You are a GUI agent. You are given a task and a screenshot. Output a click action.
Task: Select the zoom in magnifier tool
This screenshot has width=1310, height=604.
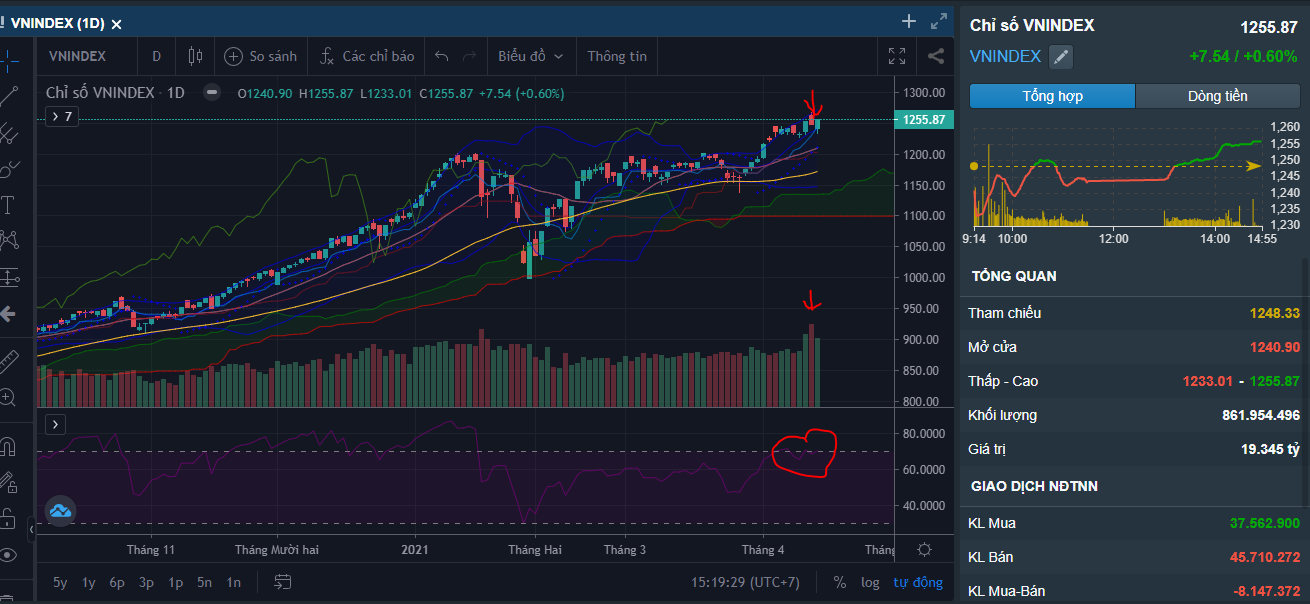(8, 397)
